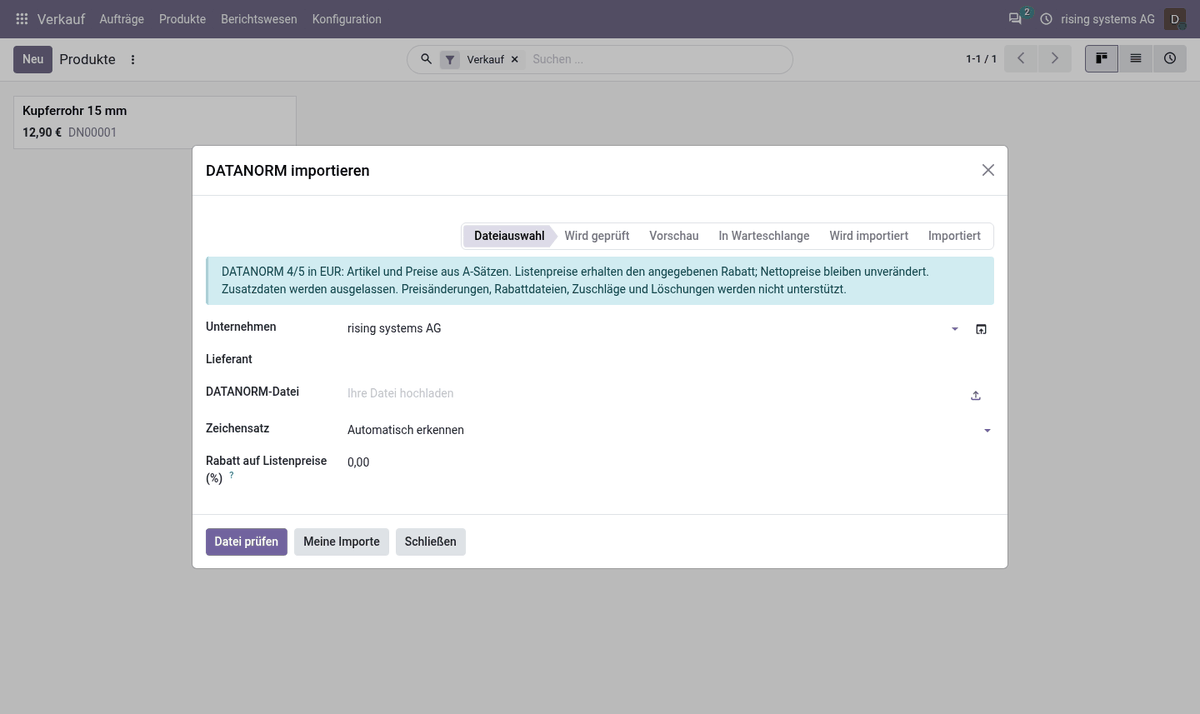Switch to Kanban view
Viewport: 1200px width, 714px height.
pyautogui.click(x=1102, y=59)
